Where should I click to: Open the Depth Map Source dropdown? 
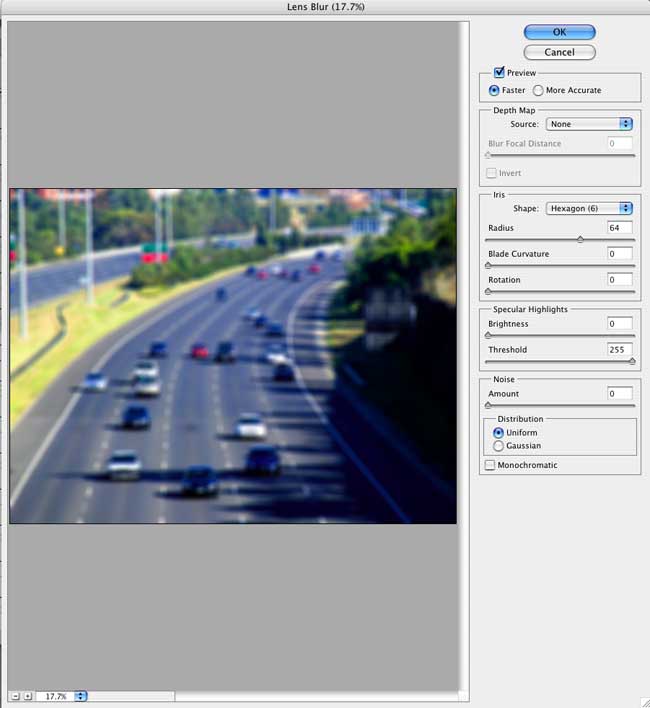(x=589, y=124)
